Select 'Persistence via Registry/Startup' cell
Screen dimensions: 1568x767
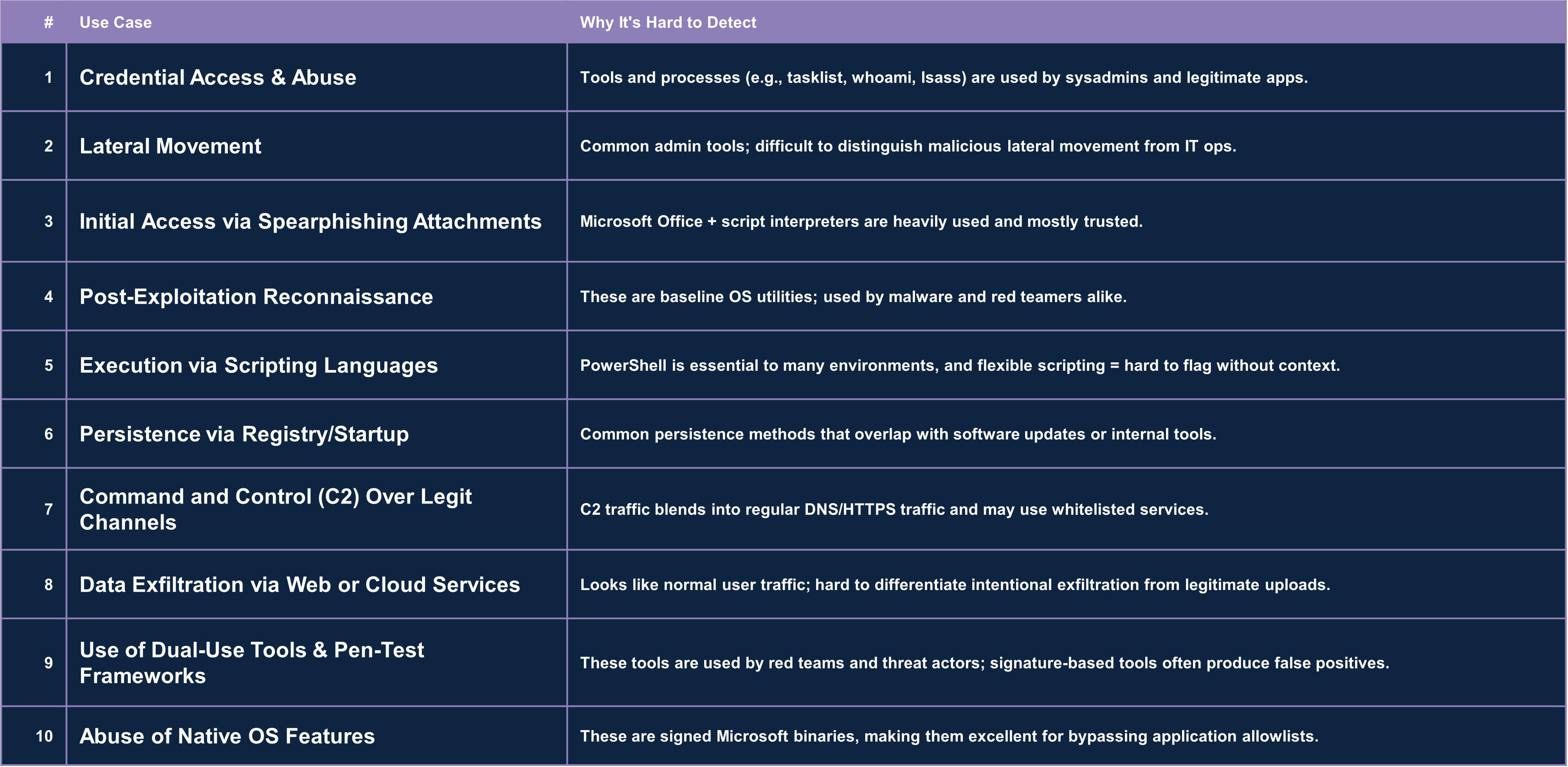point(244,434)
